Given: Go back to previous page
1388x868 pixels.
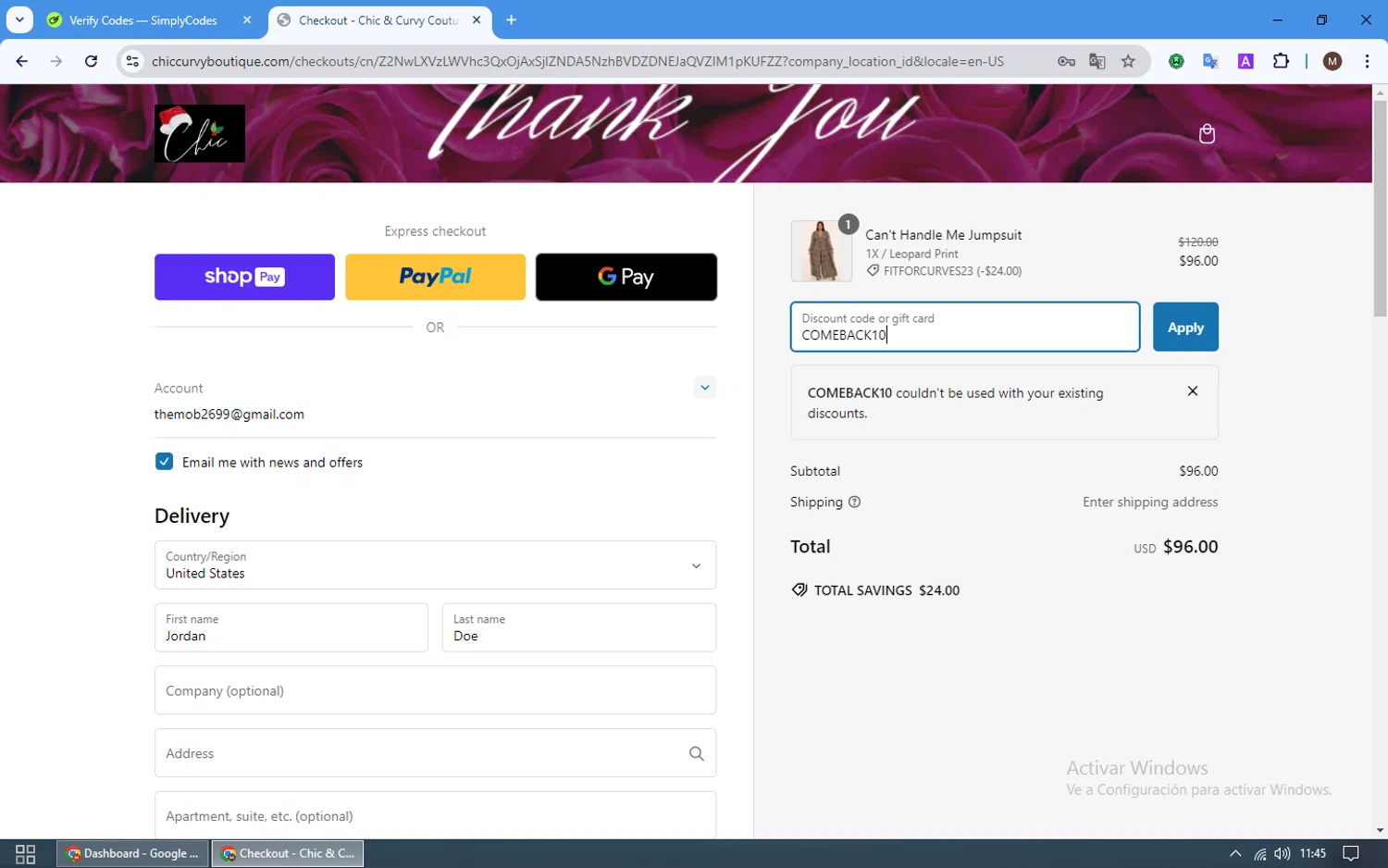Looking at the screenshot, I should [22, 61].
